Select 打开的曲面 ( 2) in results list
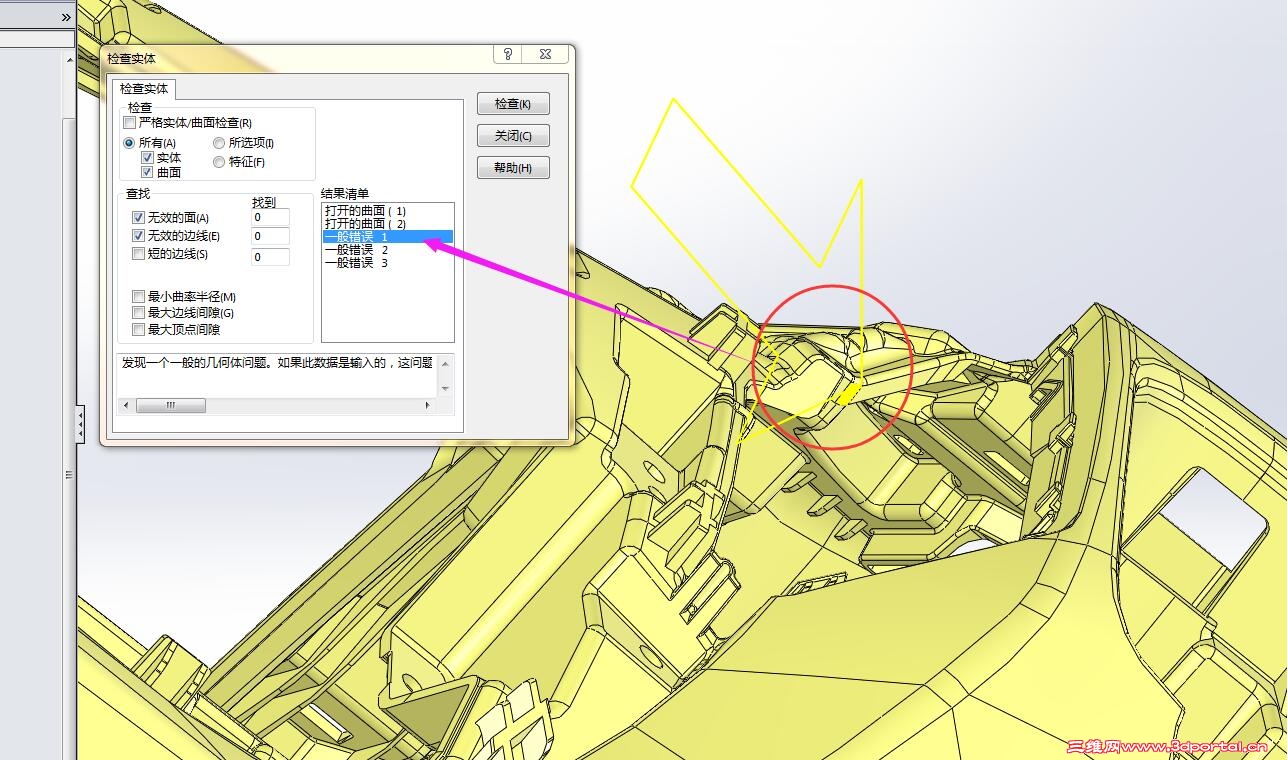Viewport: 1287px width, 760px height. [x=388, y=224]
